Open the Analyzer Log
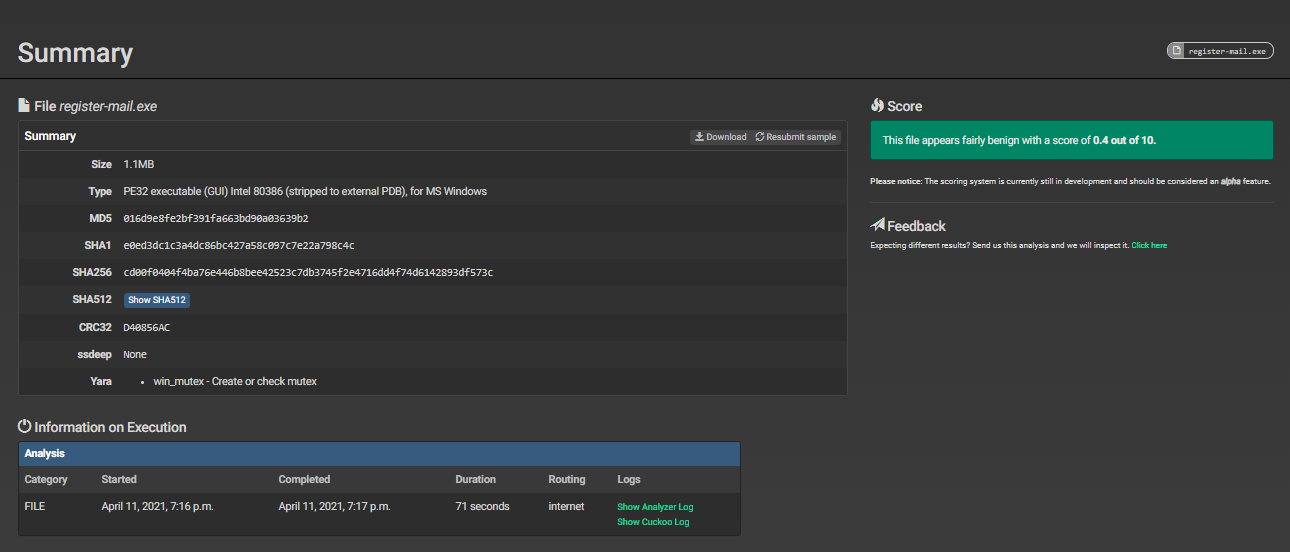Viewport: 1290px width, 552px height. (655, 507)
